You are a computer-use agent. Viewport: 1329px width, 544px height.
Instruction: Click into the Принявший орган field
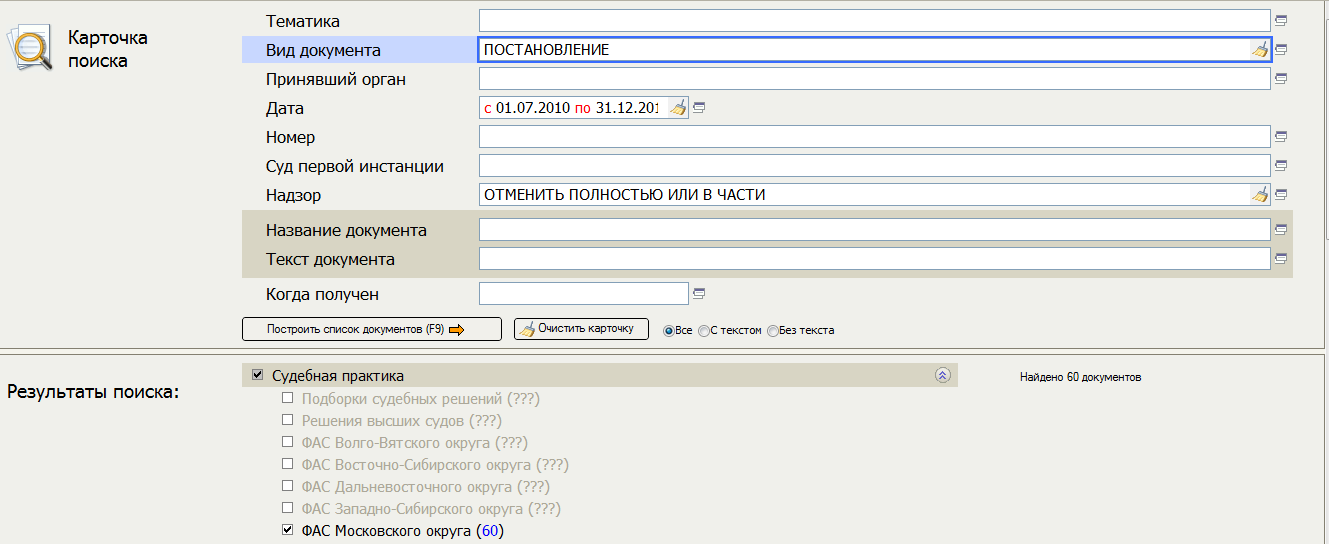click(x=874, y=78)
